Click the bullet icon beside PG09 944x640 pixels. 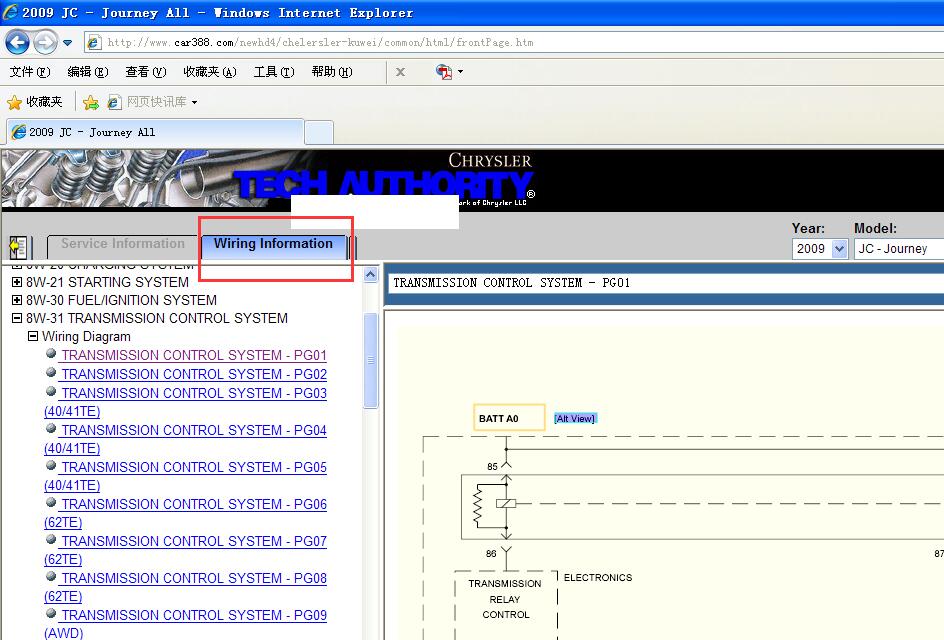coord(51,614)
